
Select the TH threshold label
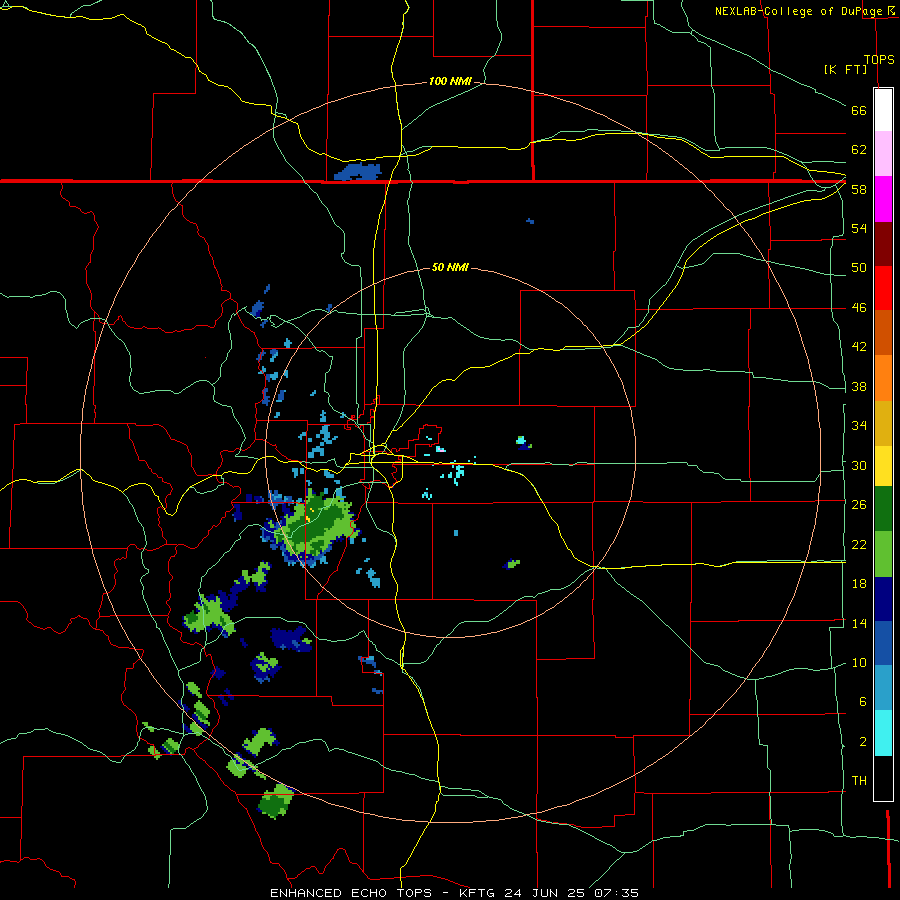tap(859, 781)
